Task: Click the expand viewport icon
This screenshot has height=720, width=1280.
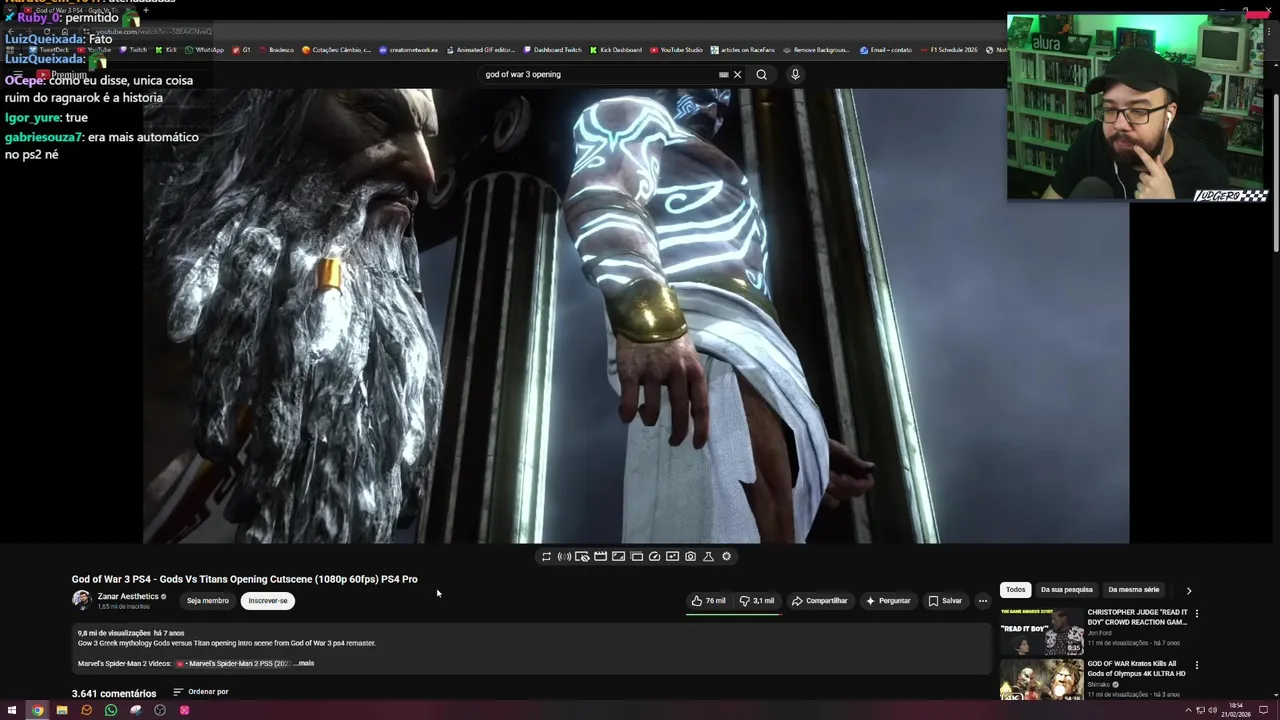Action: click(x=618, y=557)
